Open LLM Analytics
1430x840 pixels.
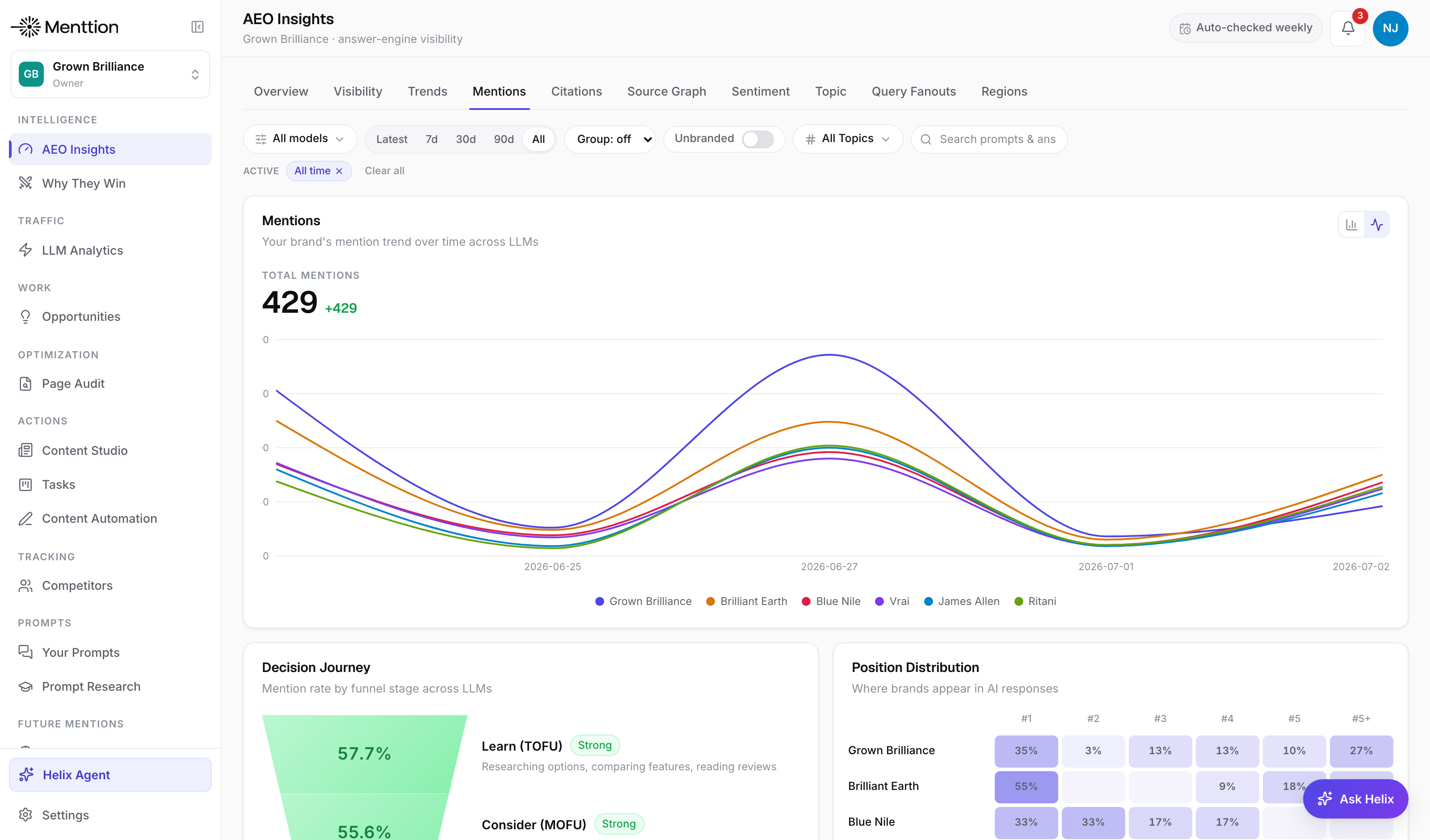tap(111, 250)
